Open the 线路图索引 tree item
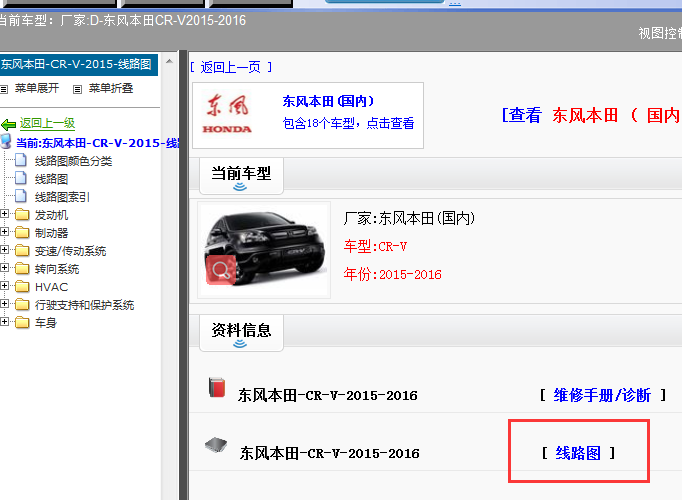 (x=62, y=197)
